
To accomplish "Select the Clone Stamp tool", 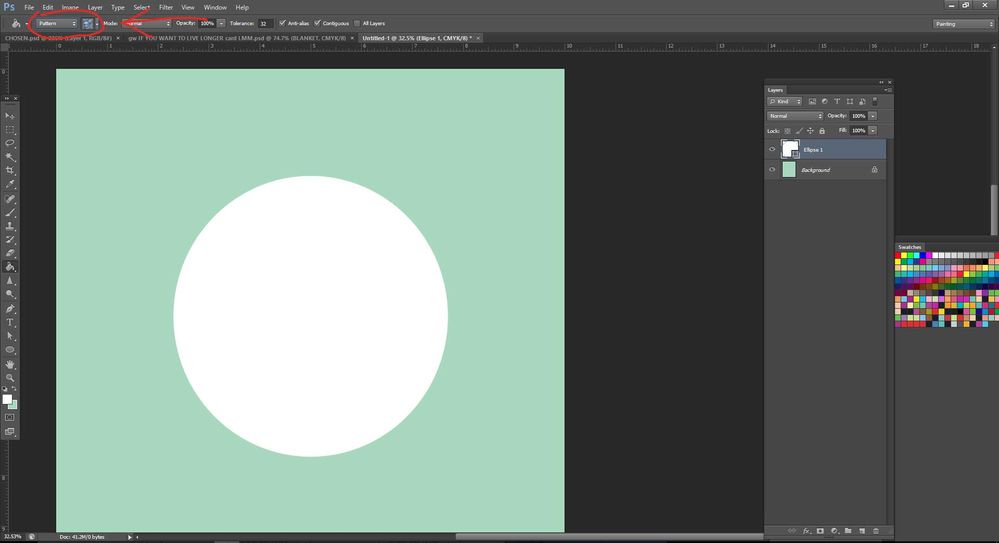I will coord(10,226).
